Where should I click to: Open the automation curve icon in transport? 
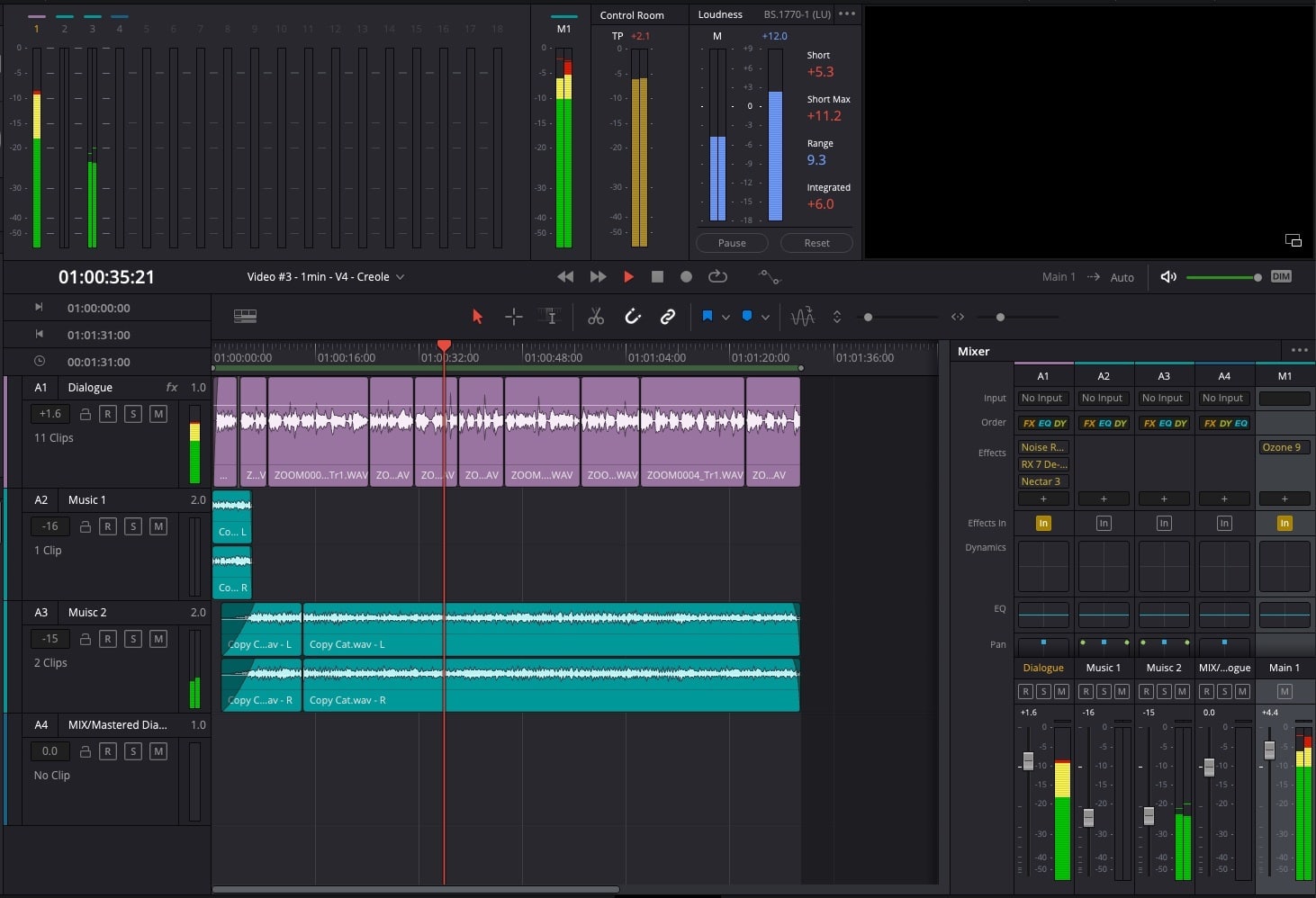[770, 277]
